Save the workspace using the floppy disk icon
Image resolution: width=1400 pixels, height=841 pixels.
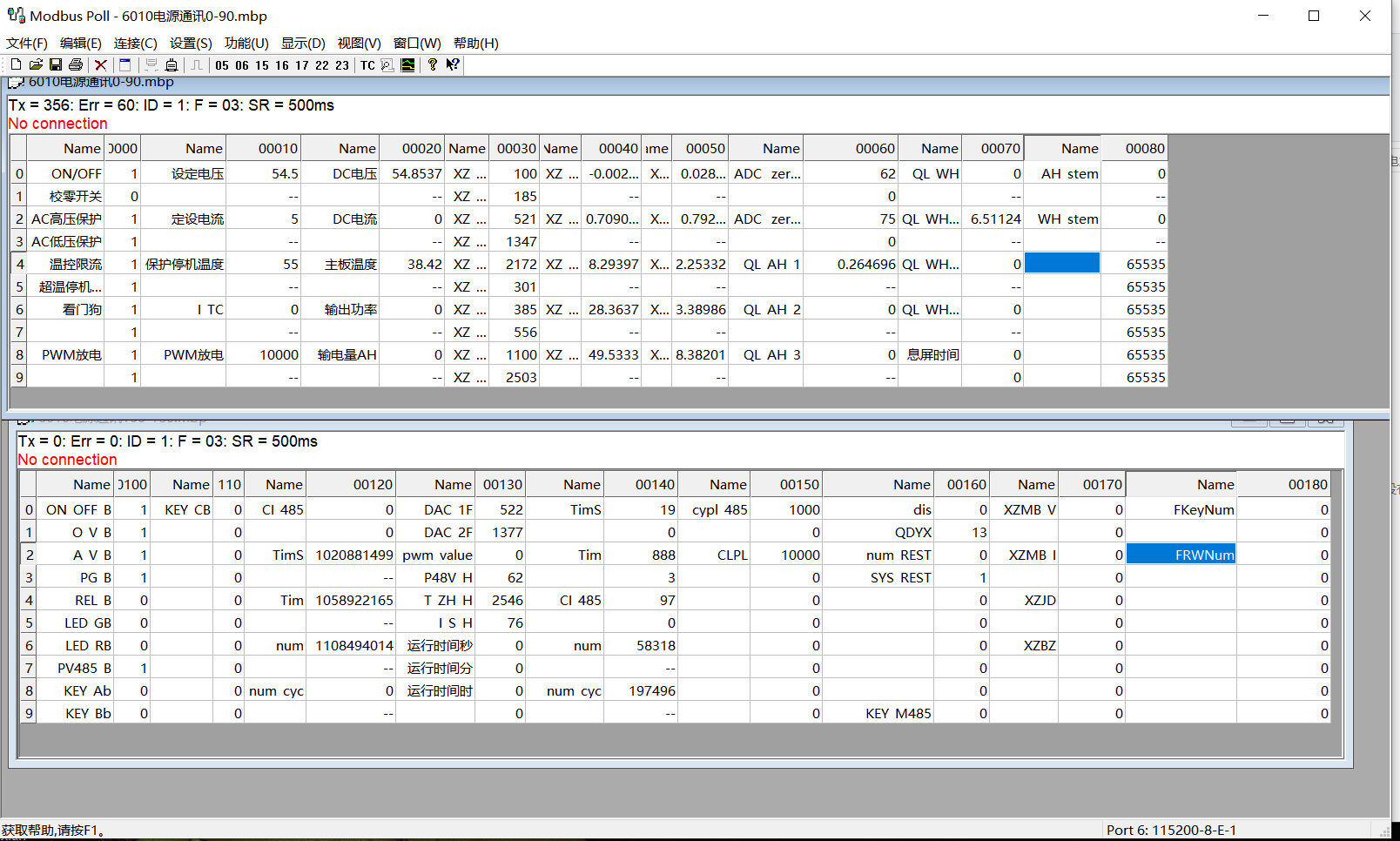56,64
